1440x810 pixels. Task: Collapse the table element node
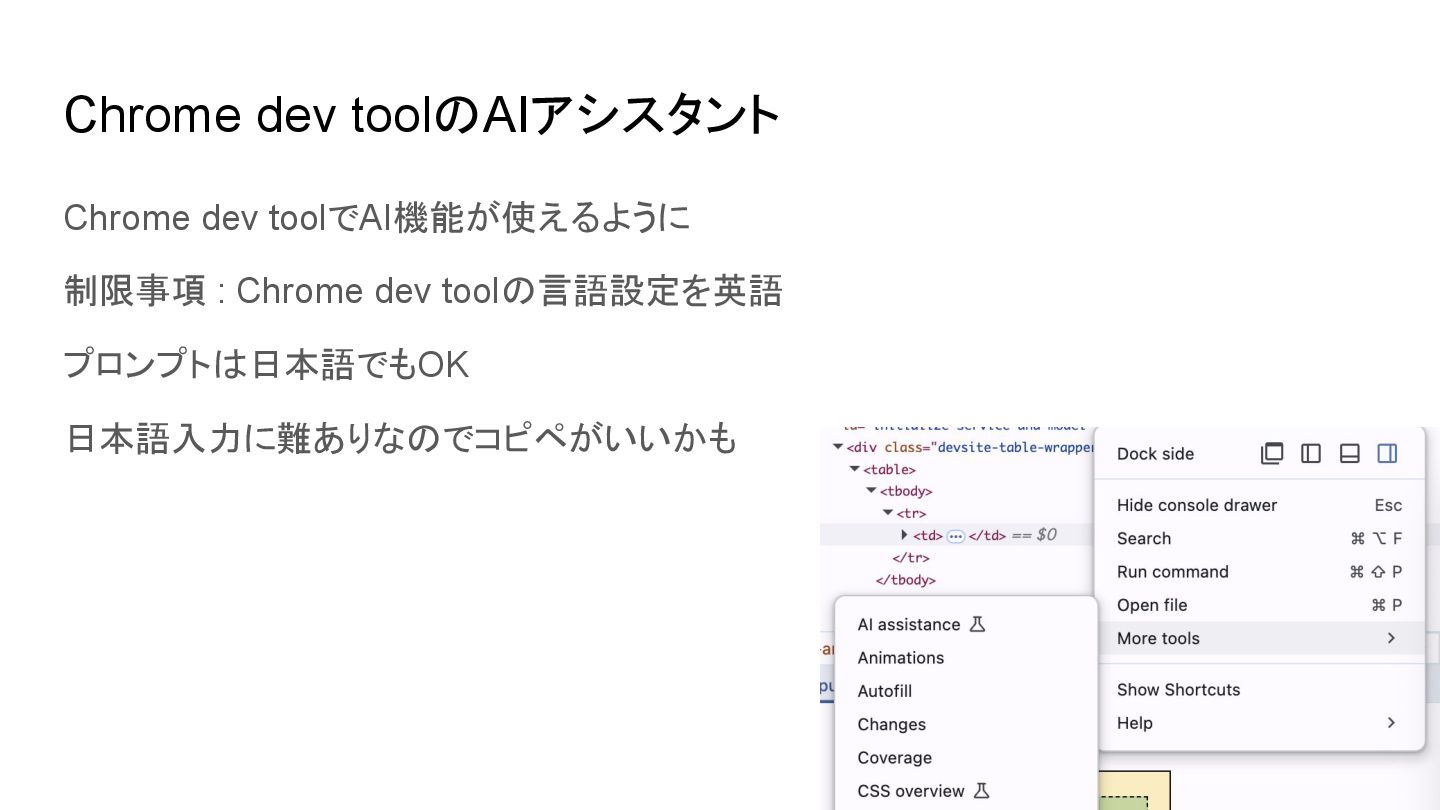pos(854,469)
